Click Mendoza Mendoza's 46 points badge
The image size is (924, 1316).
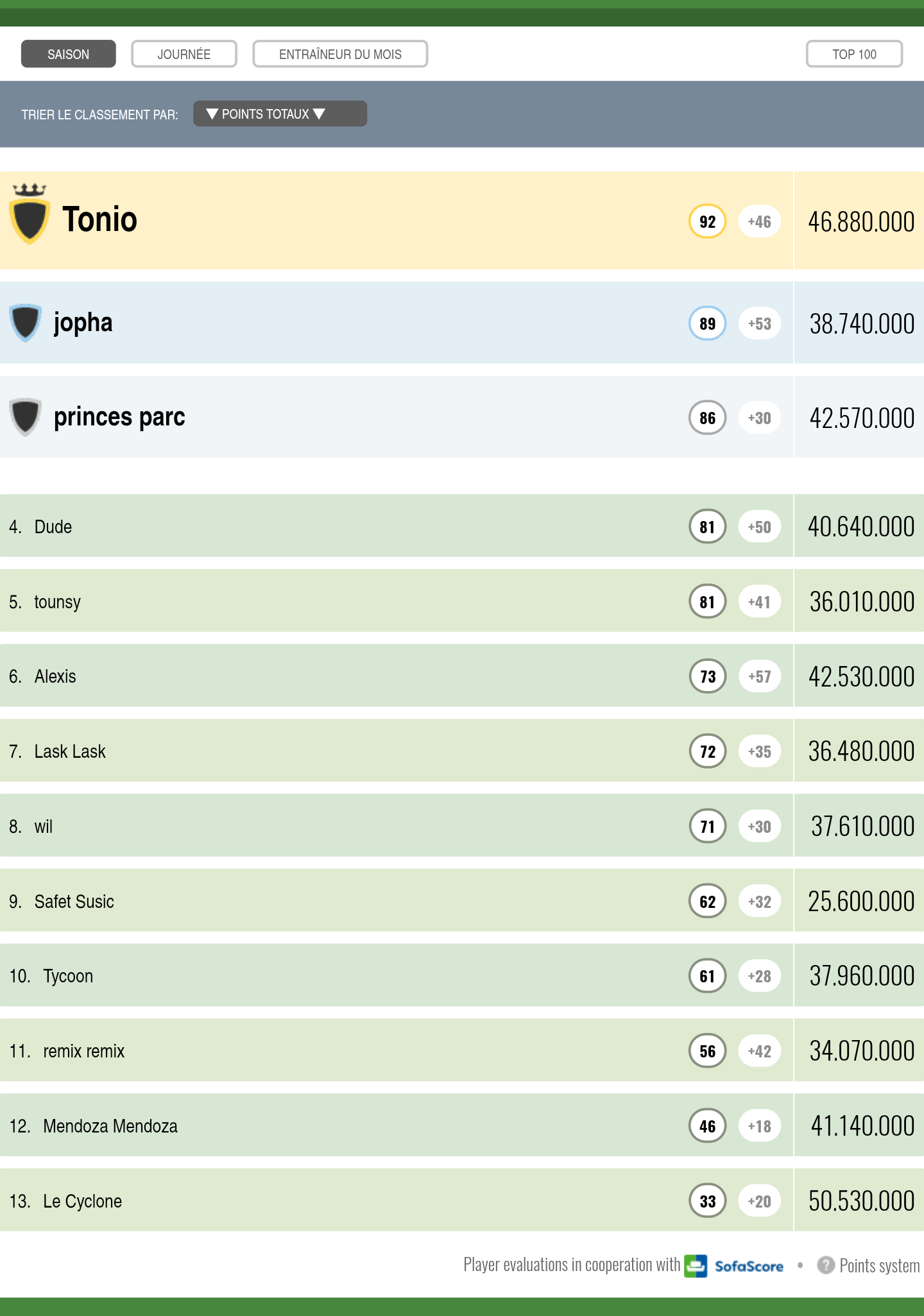click(x=707, y=1126)
